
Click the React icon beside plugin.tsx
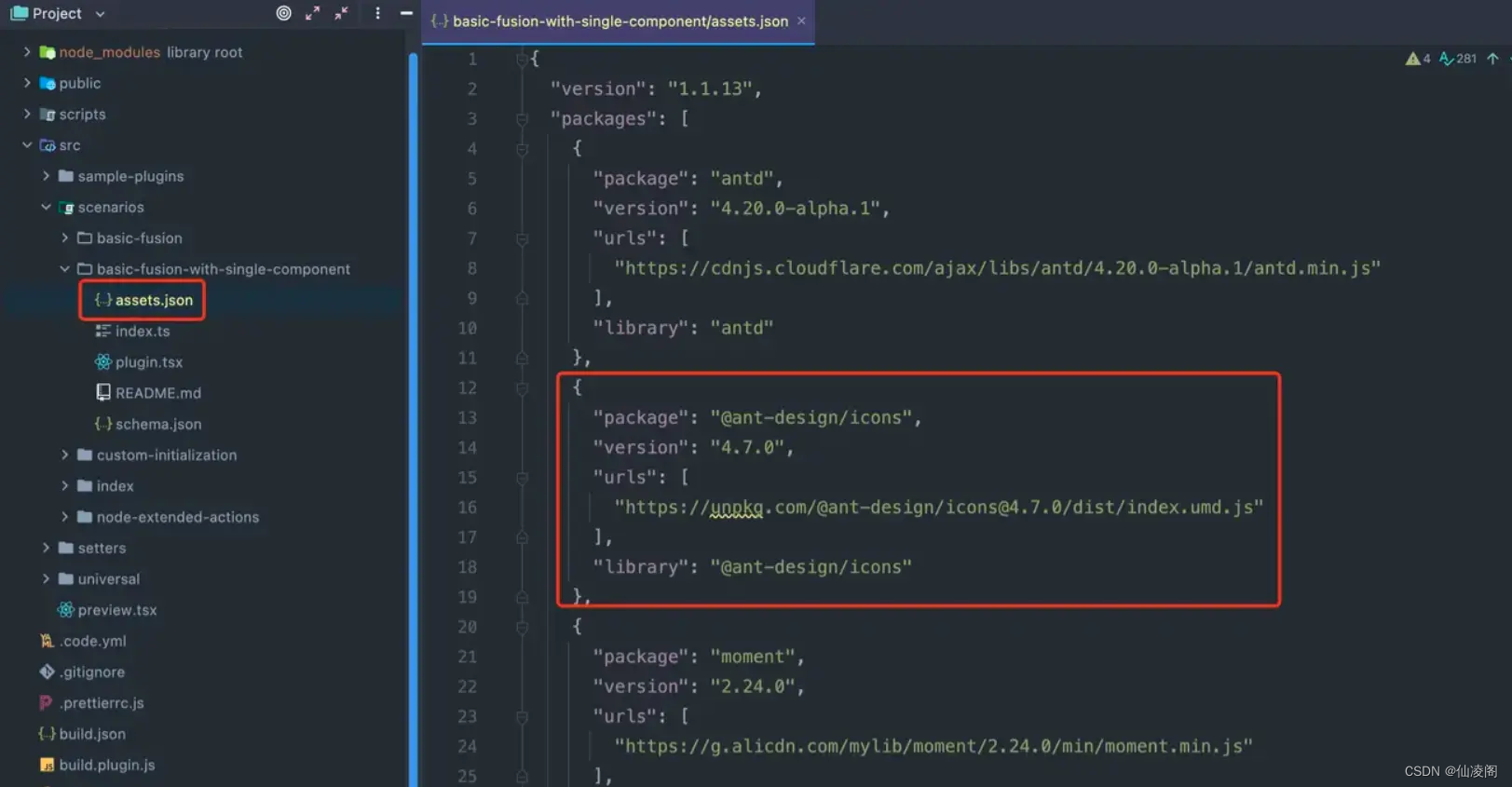click(x=103, y=361)
